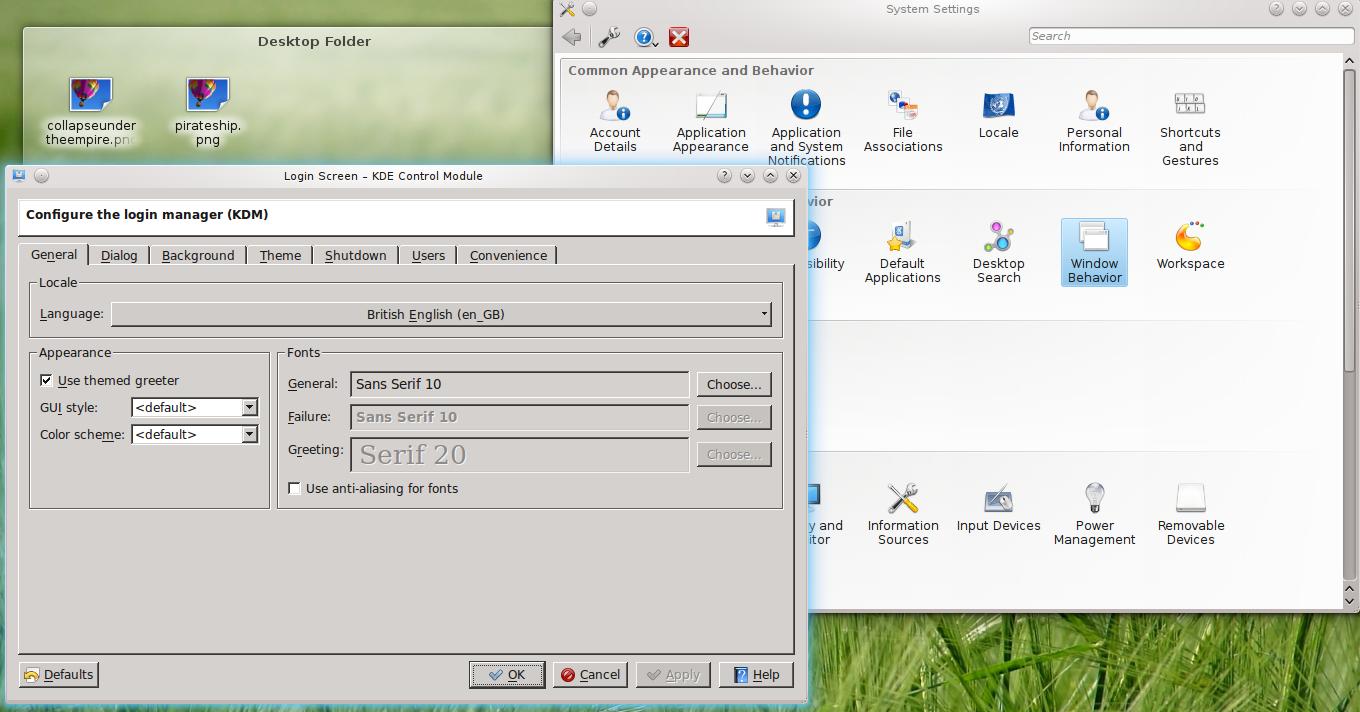This screenshot has height=712, width=1360.
Task: Open the Language dropdown list
Action: (x=441, y=314)
